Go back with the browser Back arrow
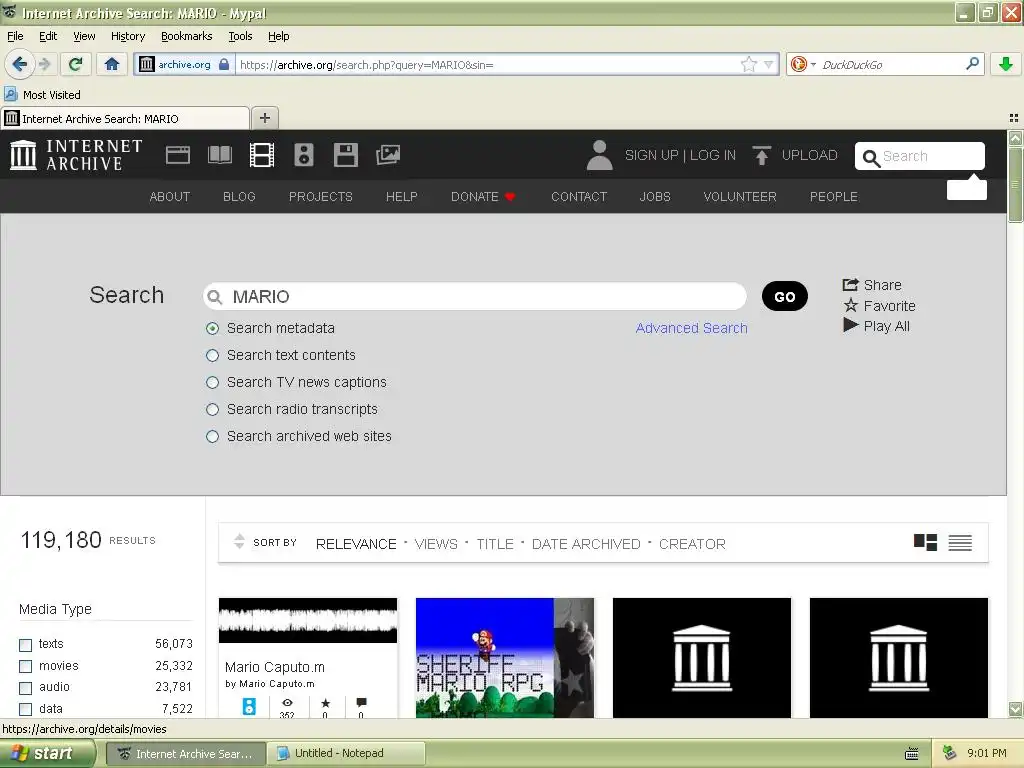Image resolution: width=1024 pixels, height=768 pixels. click(19, 64)
